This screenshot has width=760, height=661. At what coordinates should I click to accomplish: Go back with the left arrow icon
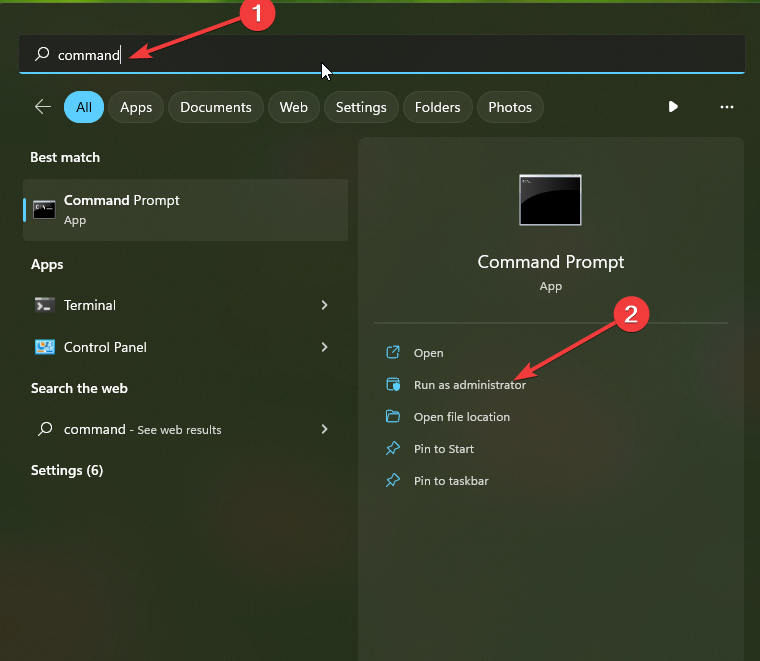(43, 107)
